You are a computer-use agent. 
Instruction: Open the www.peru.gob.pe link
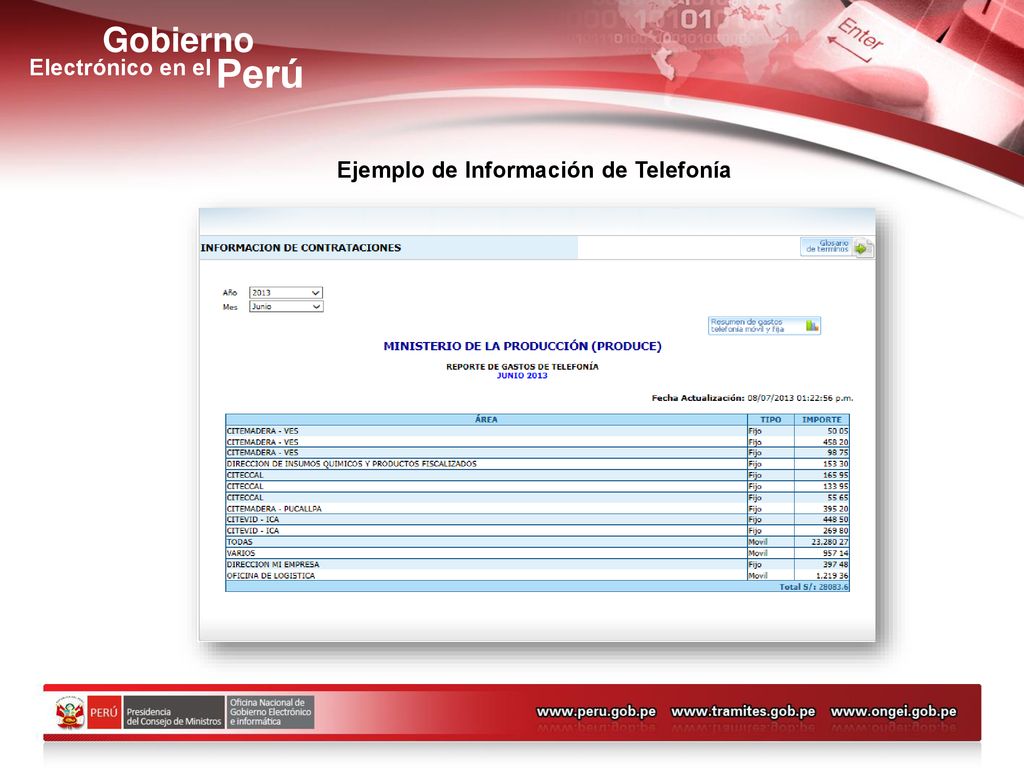[596, 711]
